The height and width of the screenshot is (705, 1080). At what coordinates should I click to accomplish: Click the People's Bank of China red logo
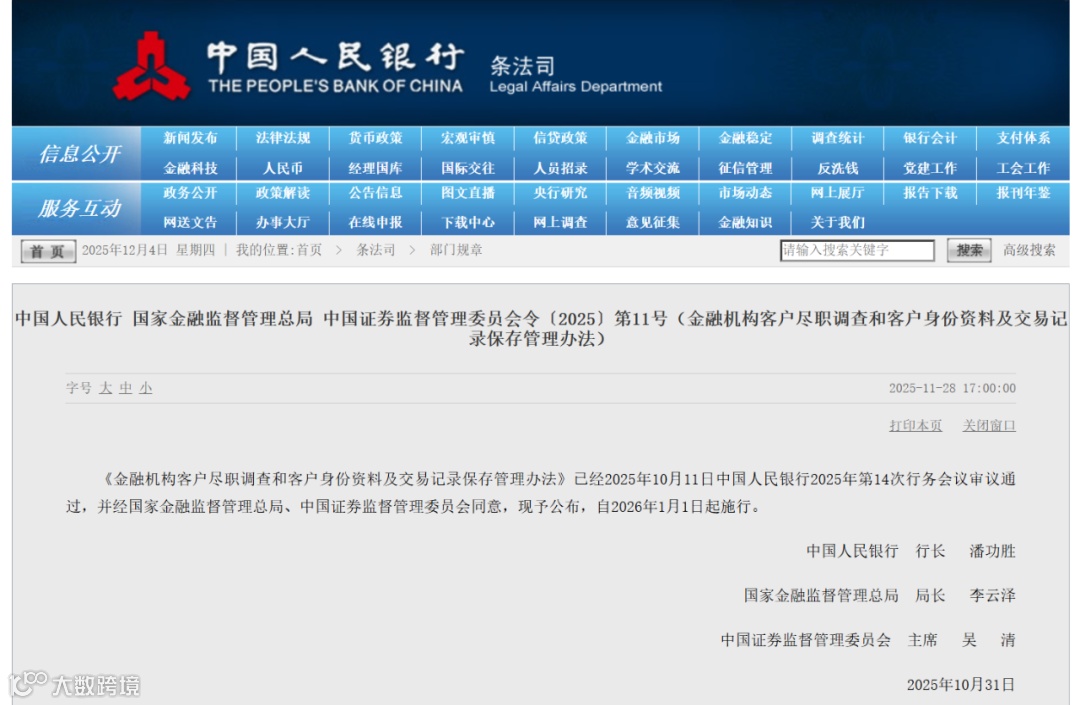[152, 66]
